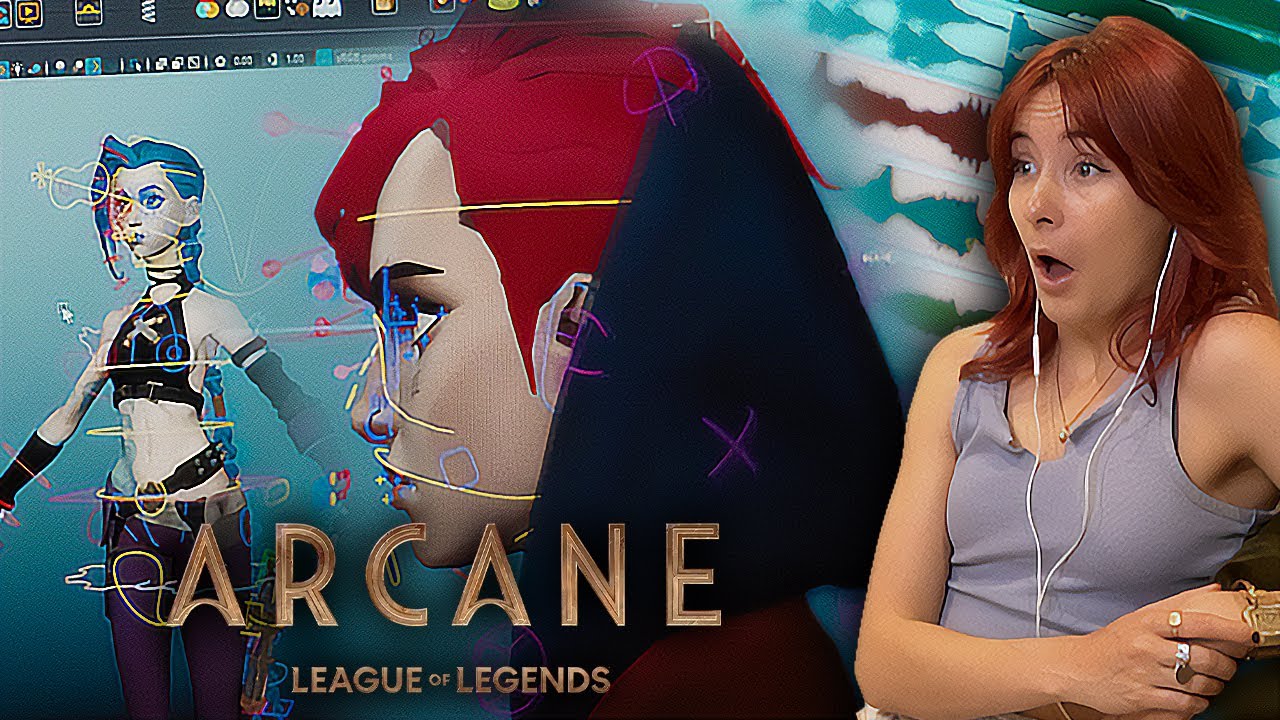Click the 1.00 gamma value field
The height and width of the screenshot is (720, 1280).
tap(297, 59)
